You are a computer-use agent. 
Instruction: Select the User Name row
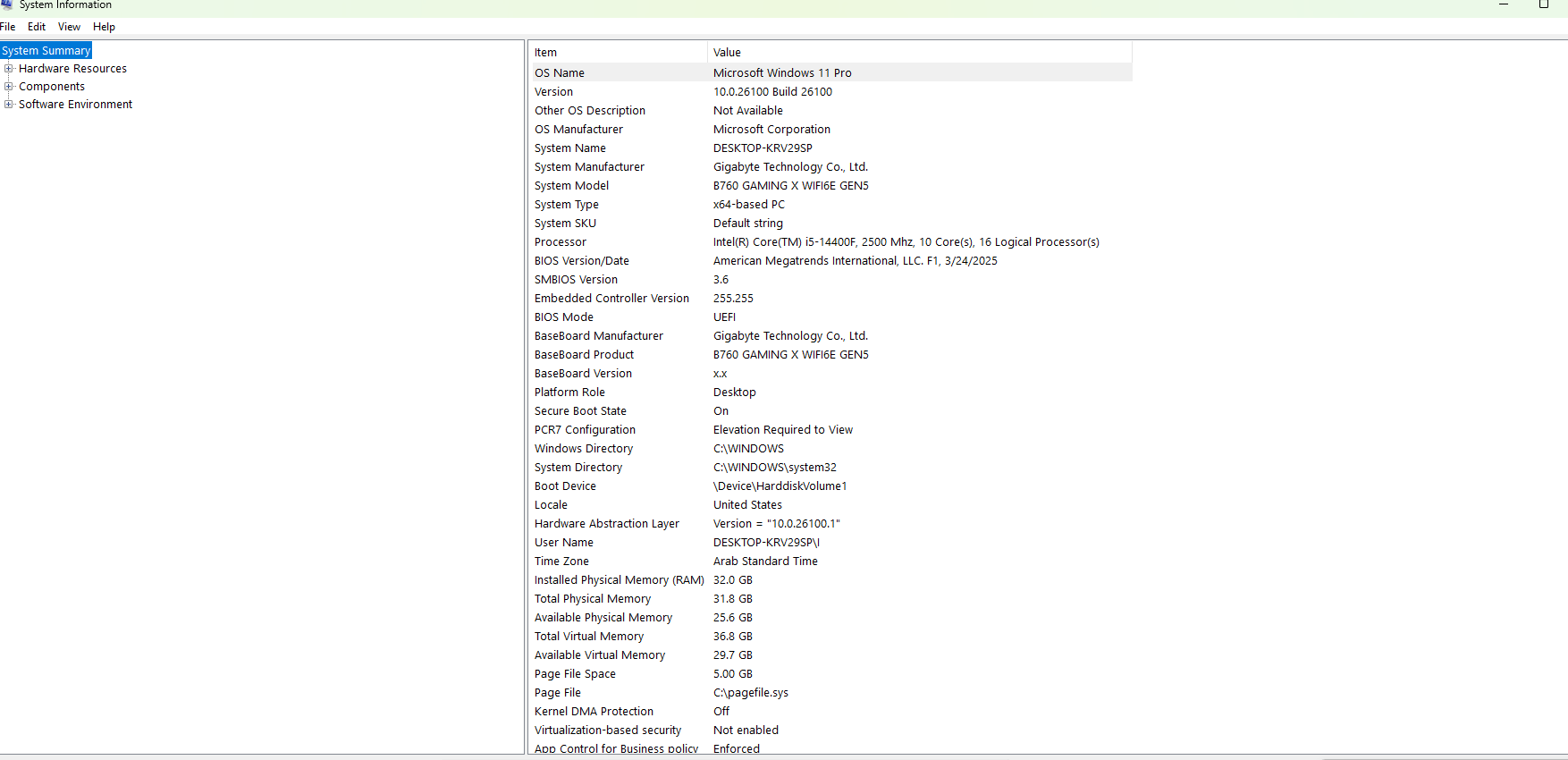830,543
